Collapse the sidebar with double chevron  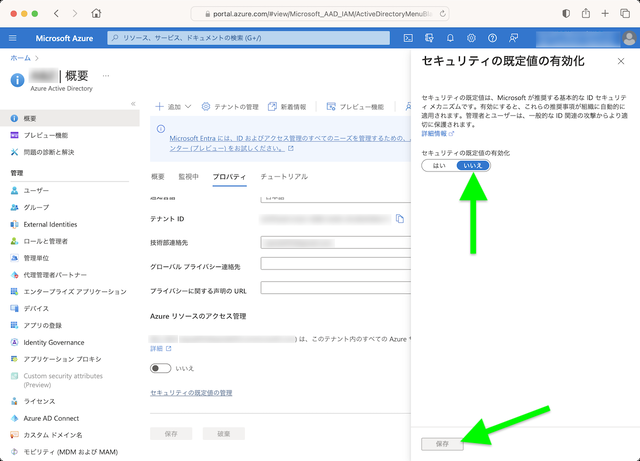[133, 104]
